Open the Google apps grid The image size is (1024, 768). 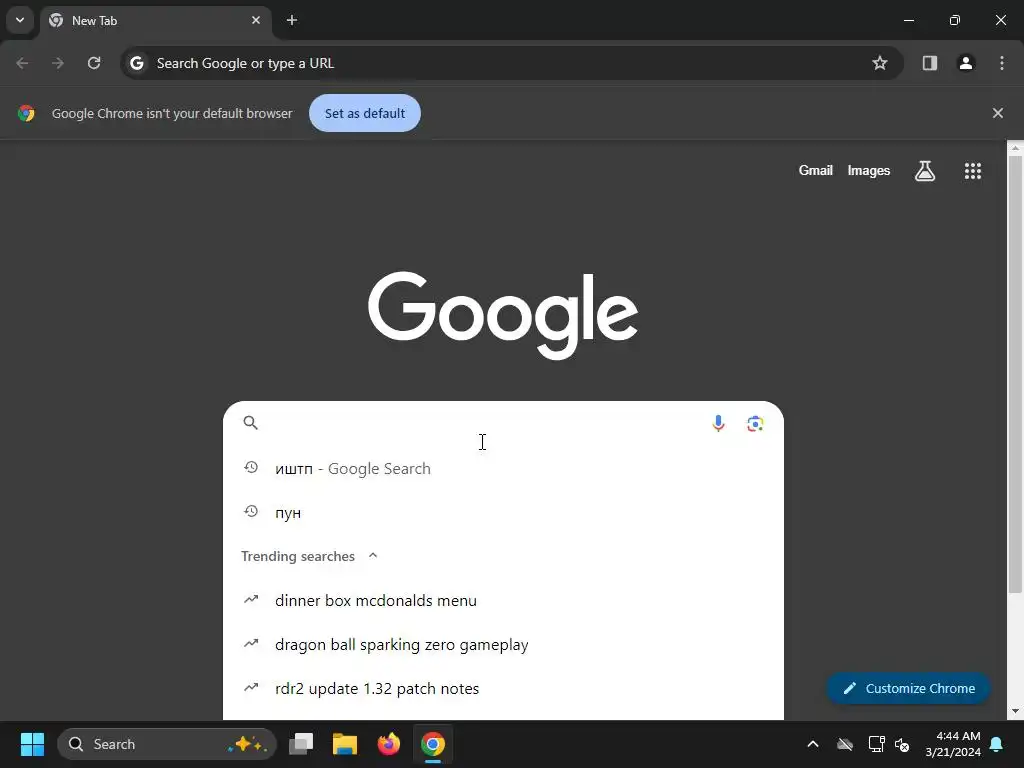(x=972, y=170)
